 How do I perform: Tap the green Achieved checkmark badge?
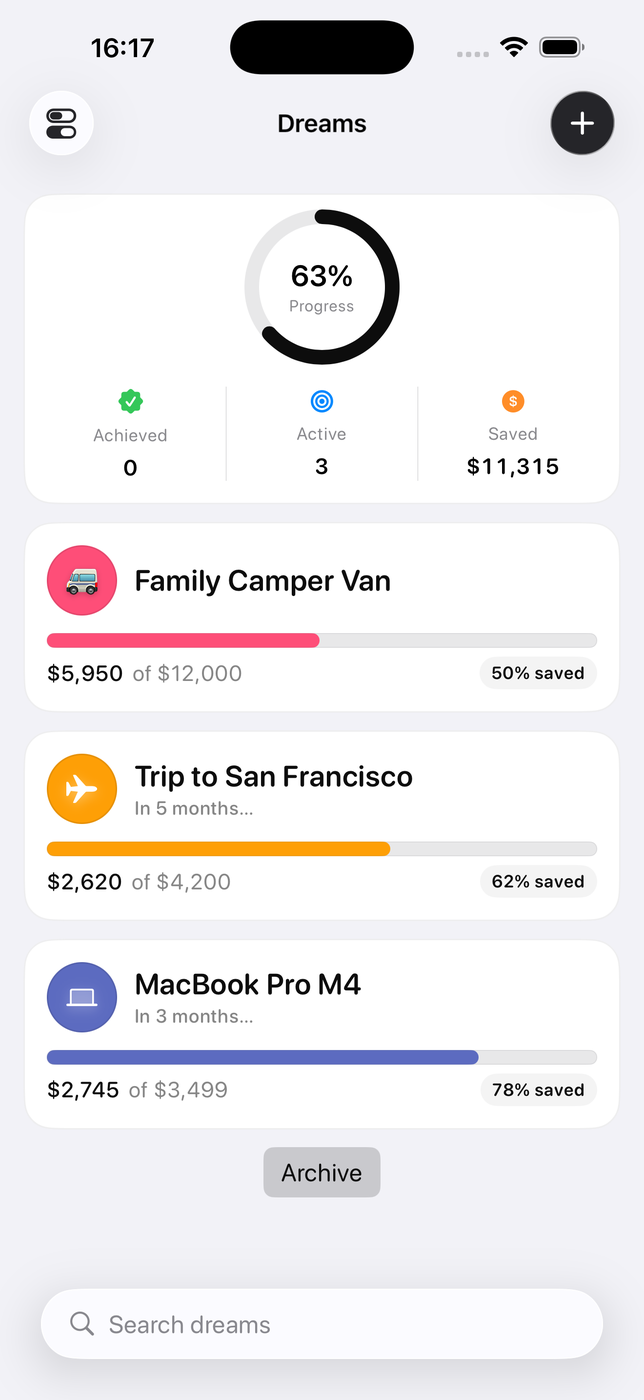pyautogui.click(x=130, y=401)
